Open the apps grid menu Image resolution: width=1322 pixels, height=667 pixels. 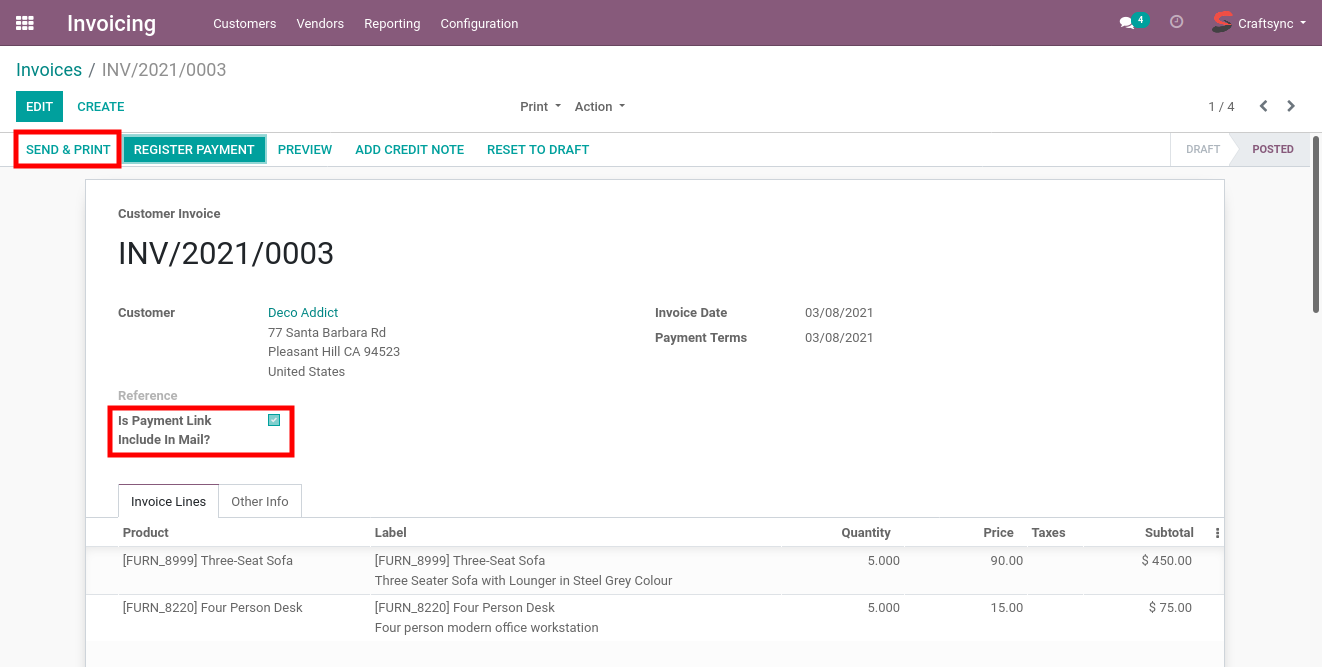(x=25, y=23)
